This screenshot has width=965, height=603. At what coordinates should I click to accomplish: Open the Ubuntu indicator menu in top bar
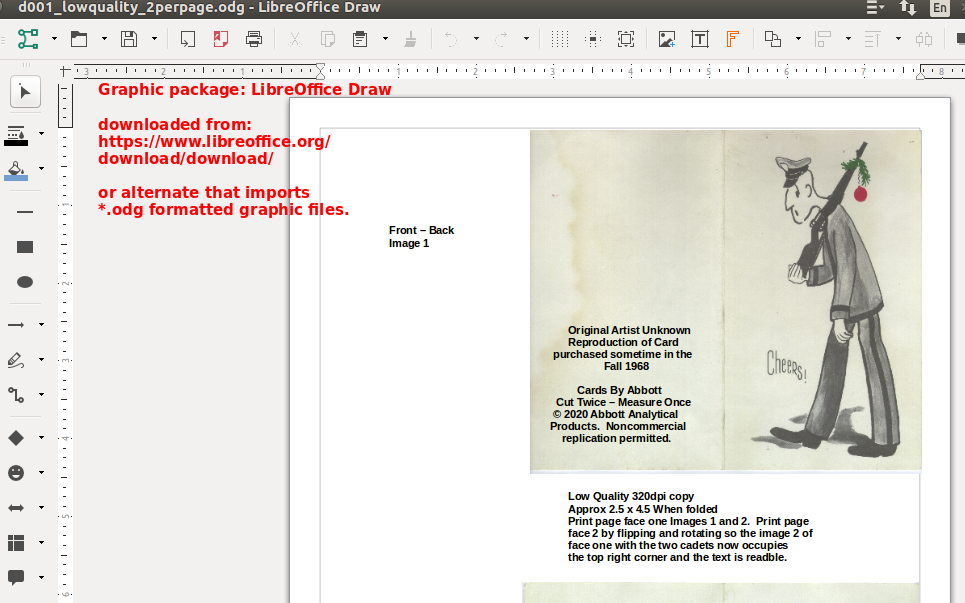[x=876, y=7]
